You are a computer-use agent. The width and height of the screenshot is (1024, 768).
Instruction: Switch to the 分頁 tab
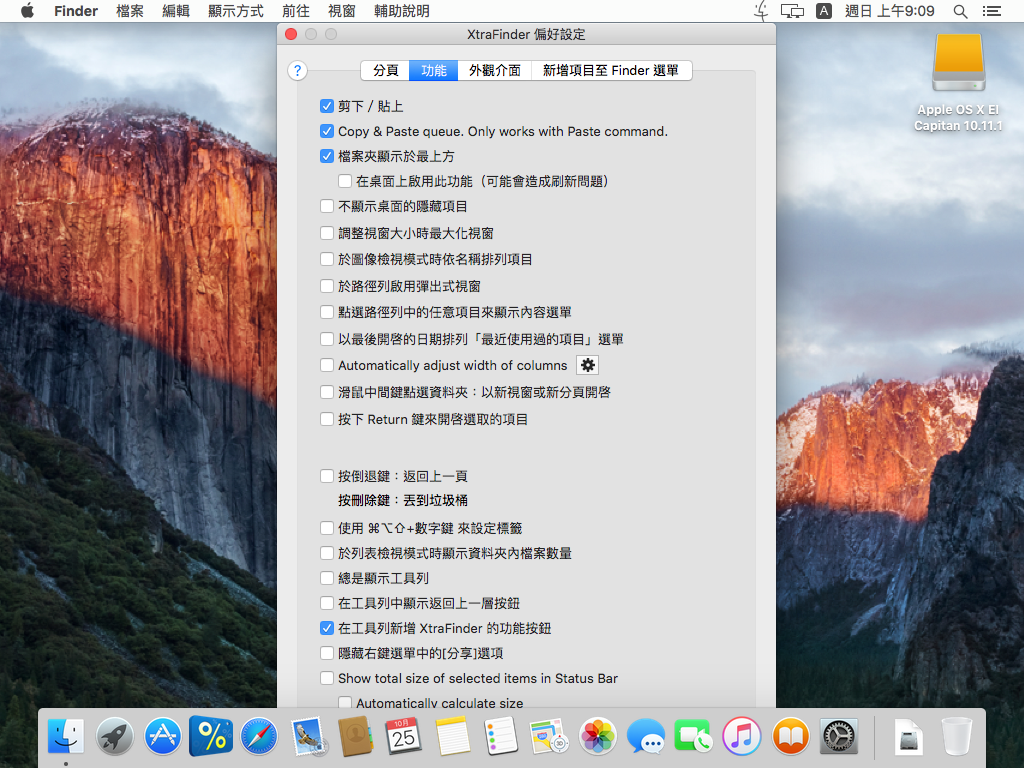(x=385, y=71)
